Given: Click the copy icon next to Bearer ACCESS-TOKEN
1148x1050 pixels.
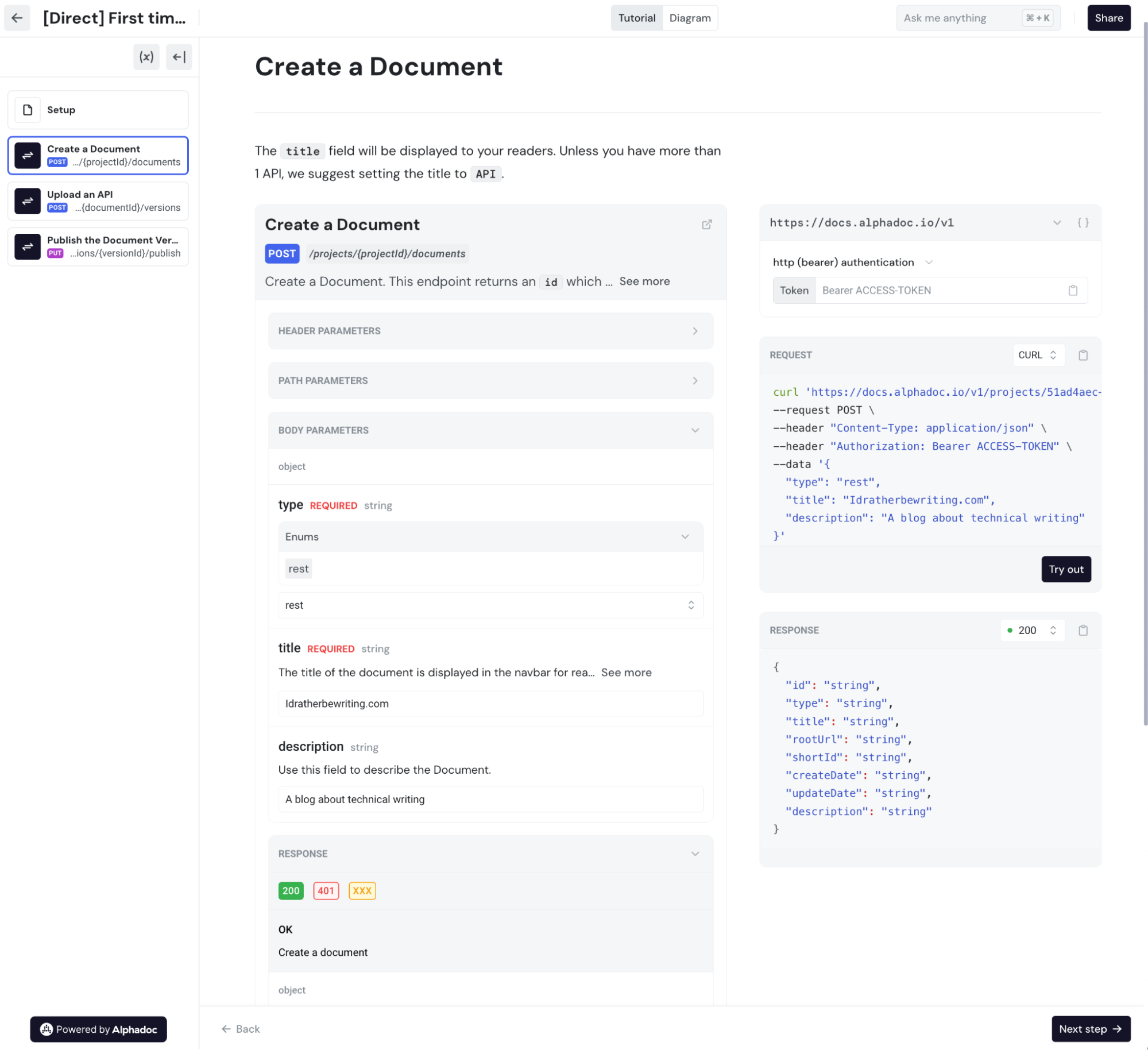Looking at the screenshot, I should [x=1074, y=291].
